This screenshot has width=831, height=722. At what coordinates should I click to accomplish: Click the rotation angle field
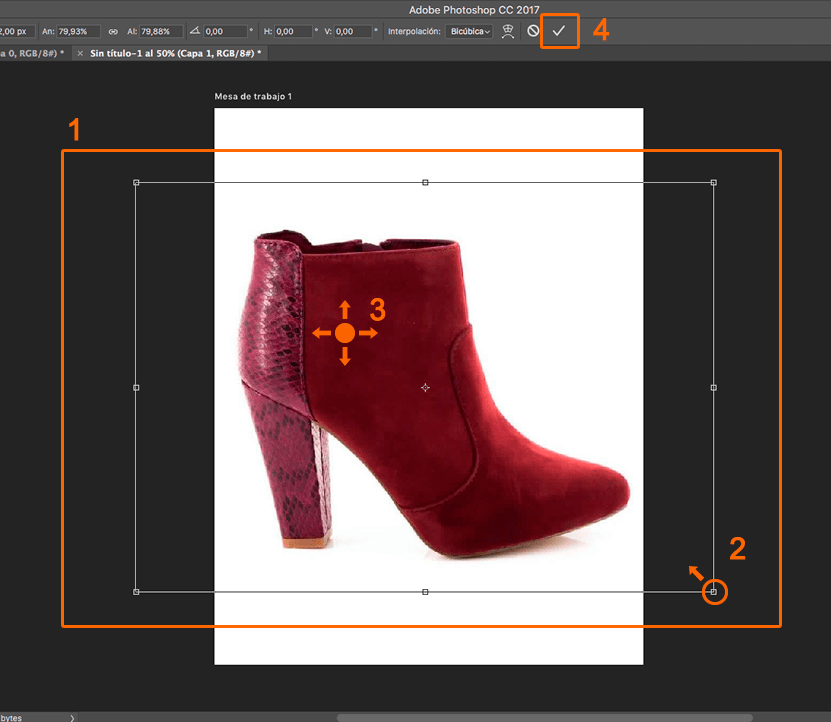(226, 32)
